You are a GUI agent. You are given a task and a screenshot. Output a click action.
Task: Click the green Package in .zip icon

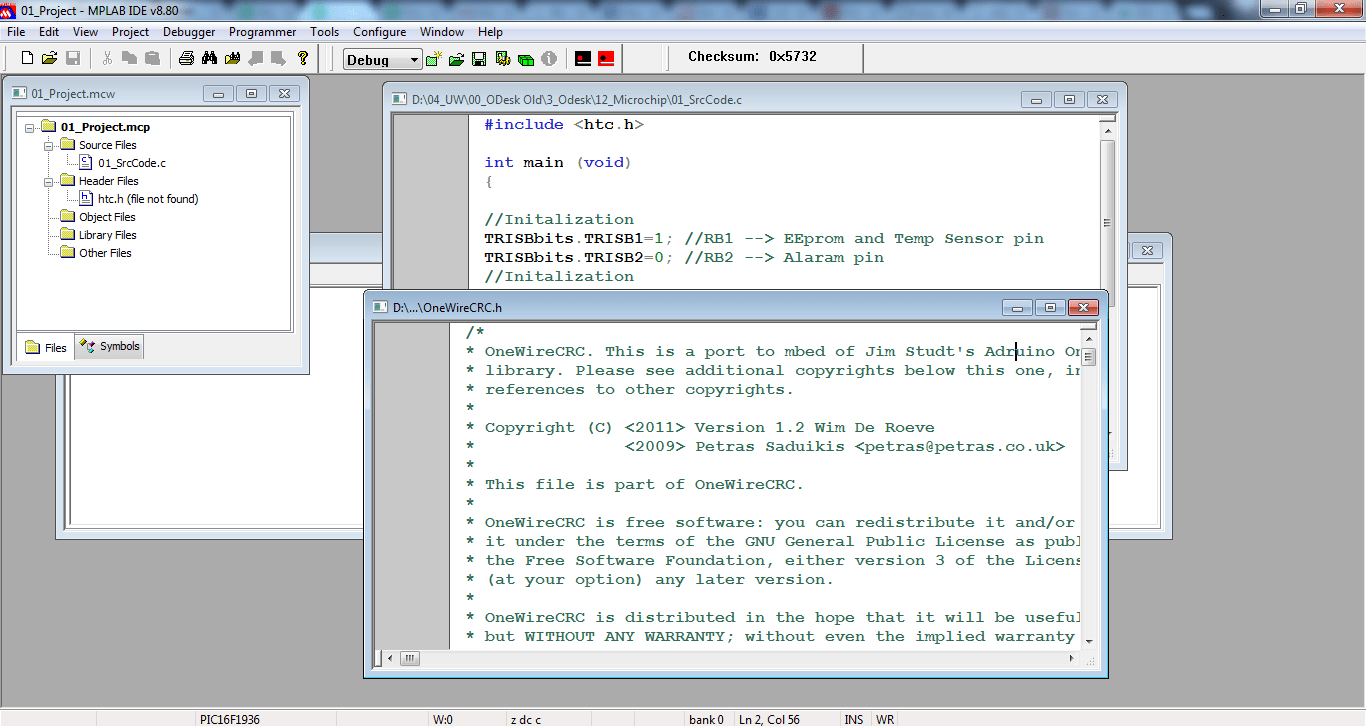click(x=526, y=60)
